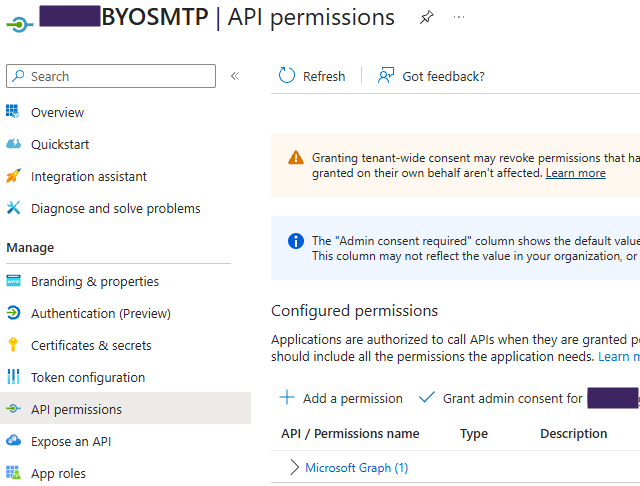Go to App roles
The image size is (640, 486).
pos(58,473)
